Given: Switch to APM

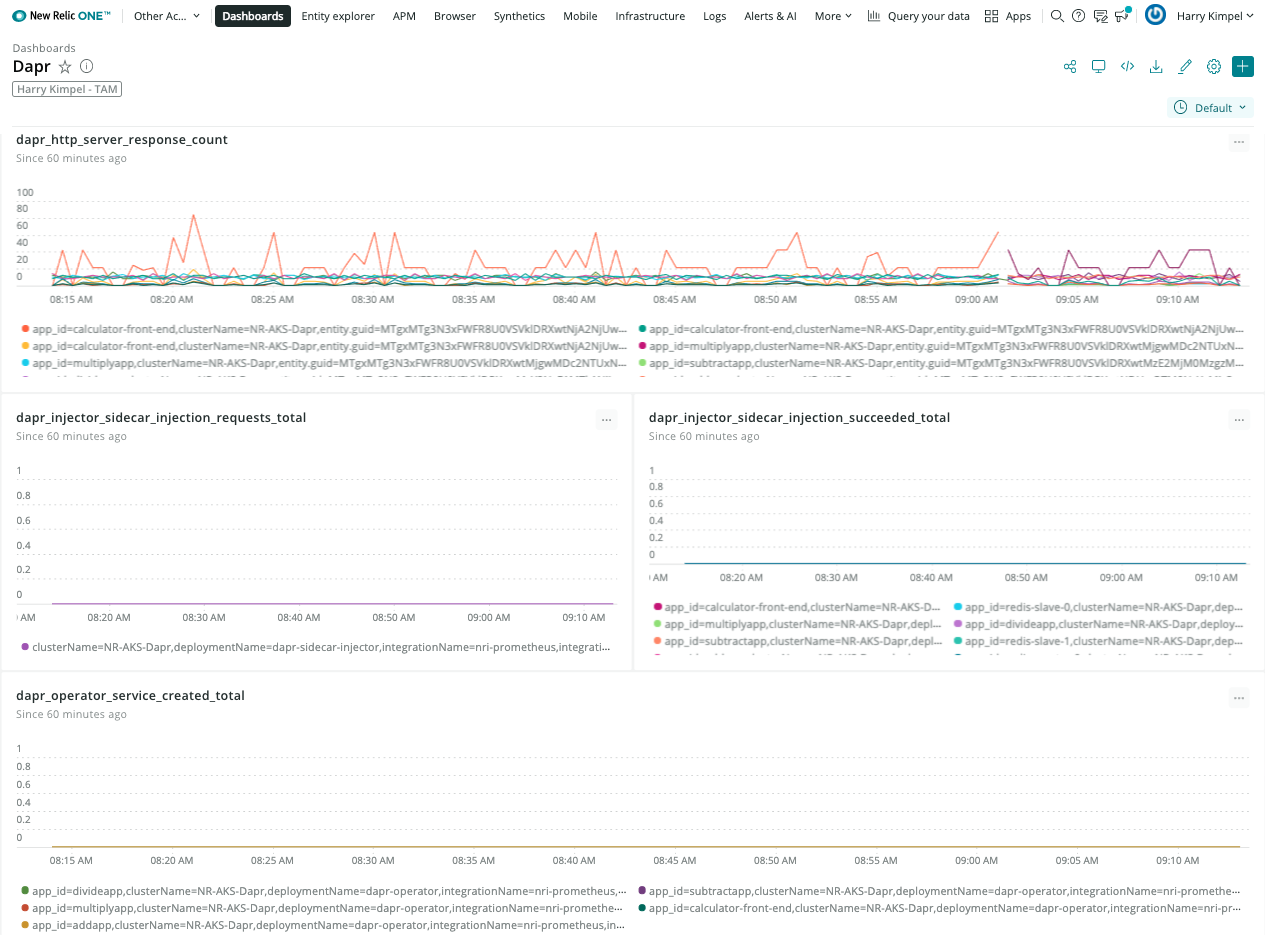Looking at the screenshot, I should click(404, 16).
